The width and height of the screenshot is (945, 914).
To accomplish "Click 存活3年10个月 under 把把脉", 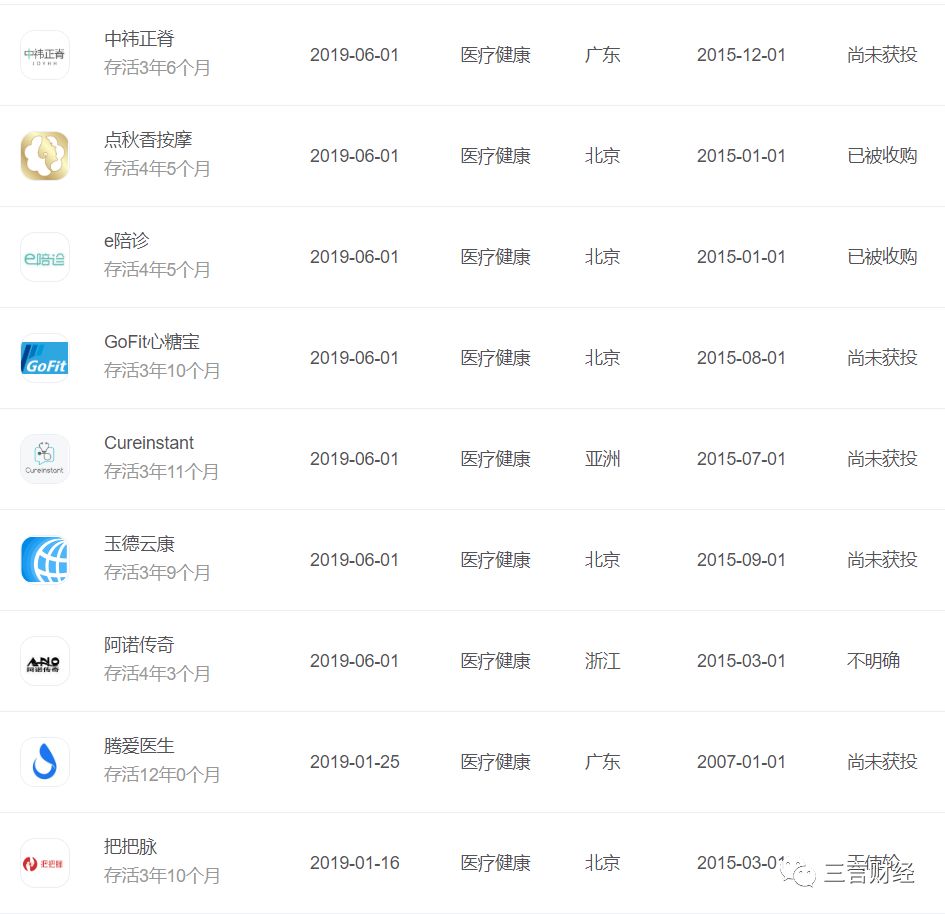I will coord(162,875).
